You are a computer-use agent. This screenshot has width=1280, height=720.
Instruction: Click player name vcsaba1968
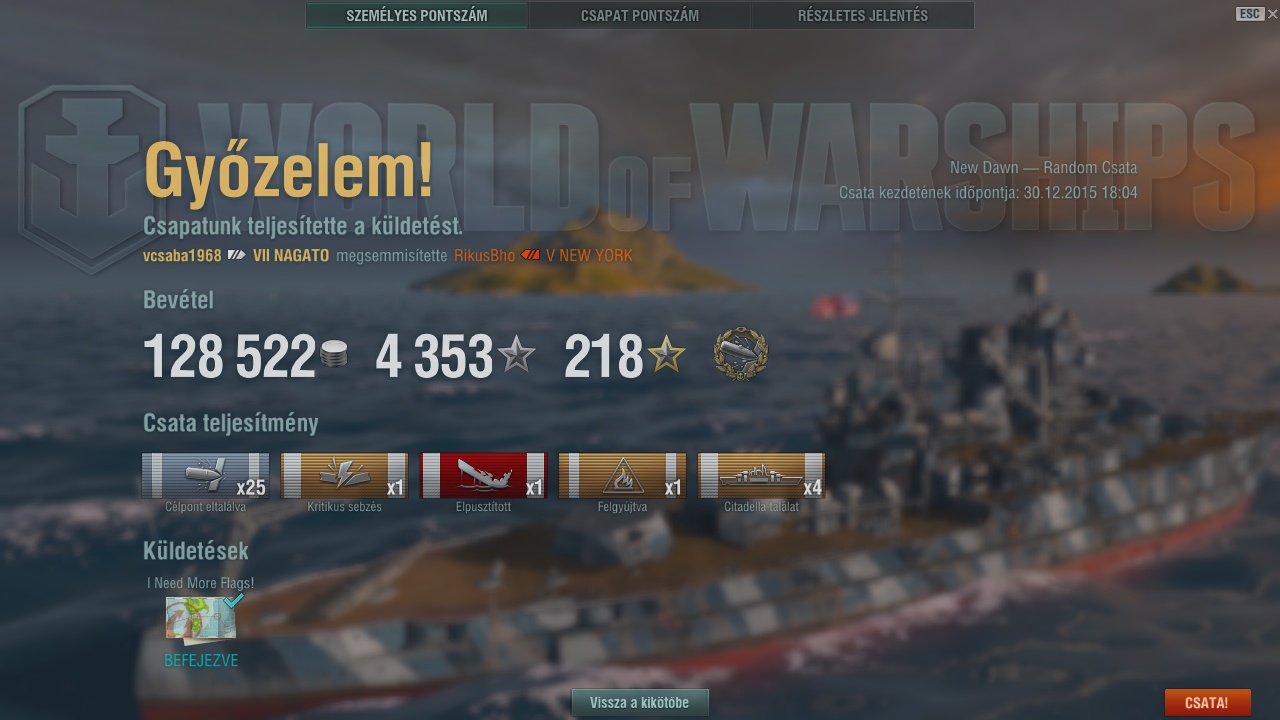[x=182, y=256]
